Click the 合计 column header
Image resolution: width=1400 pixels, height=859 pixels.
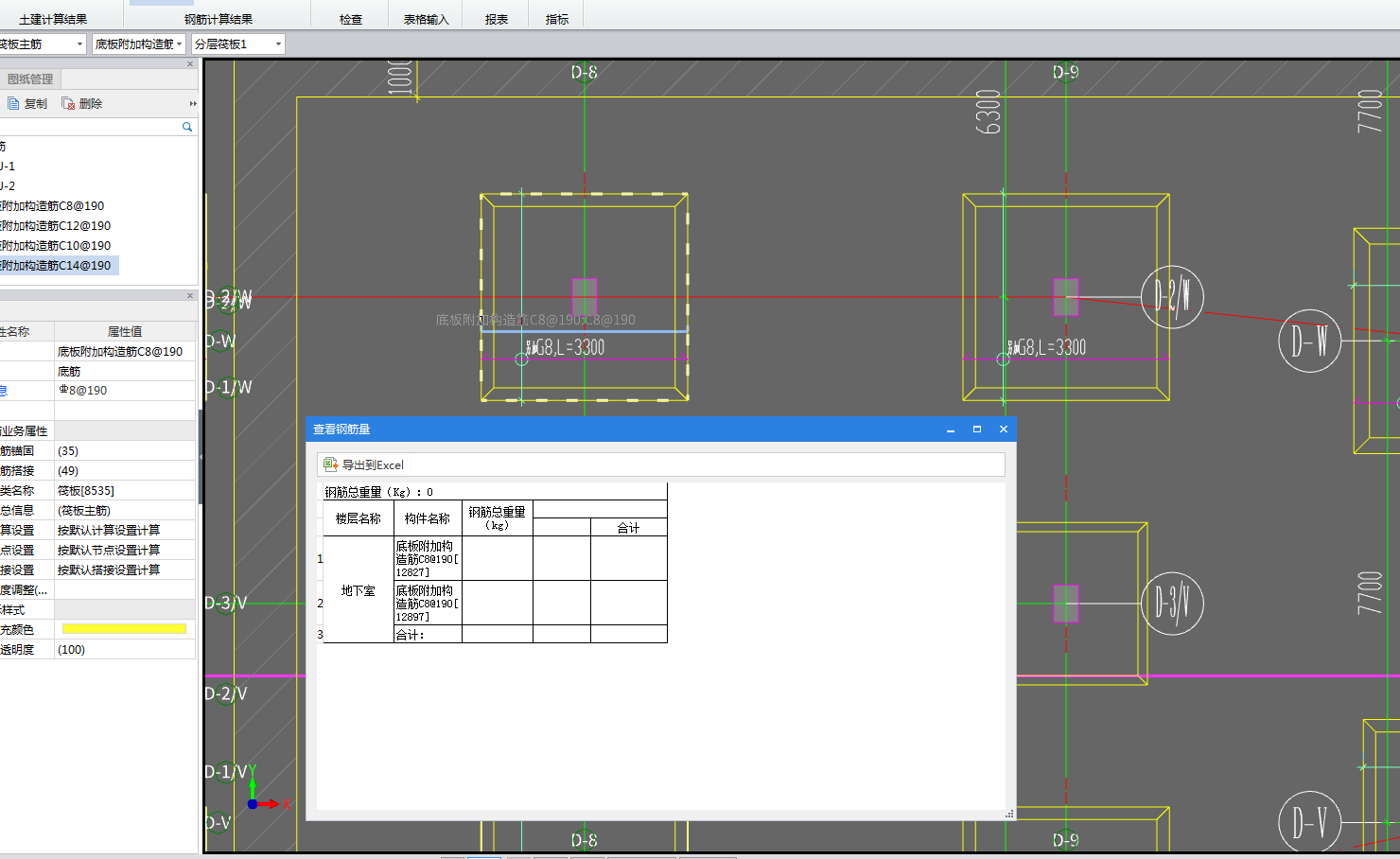pos(629,528)
